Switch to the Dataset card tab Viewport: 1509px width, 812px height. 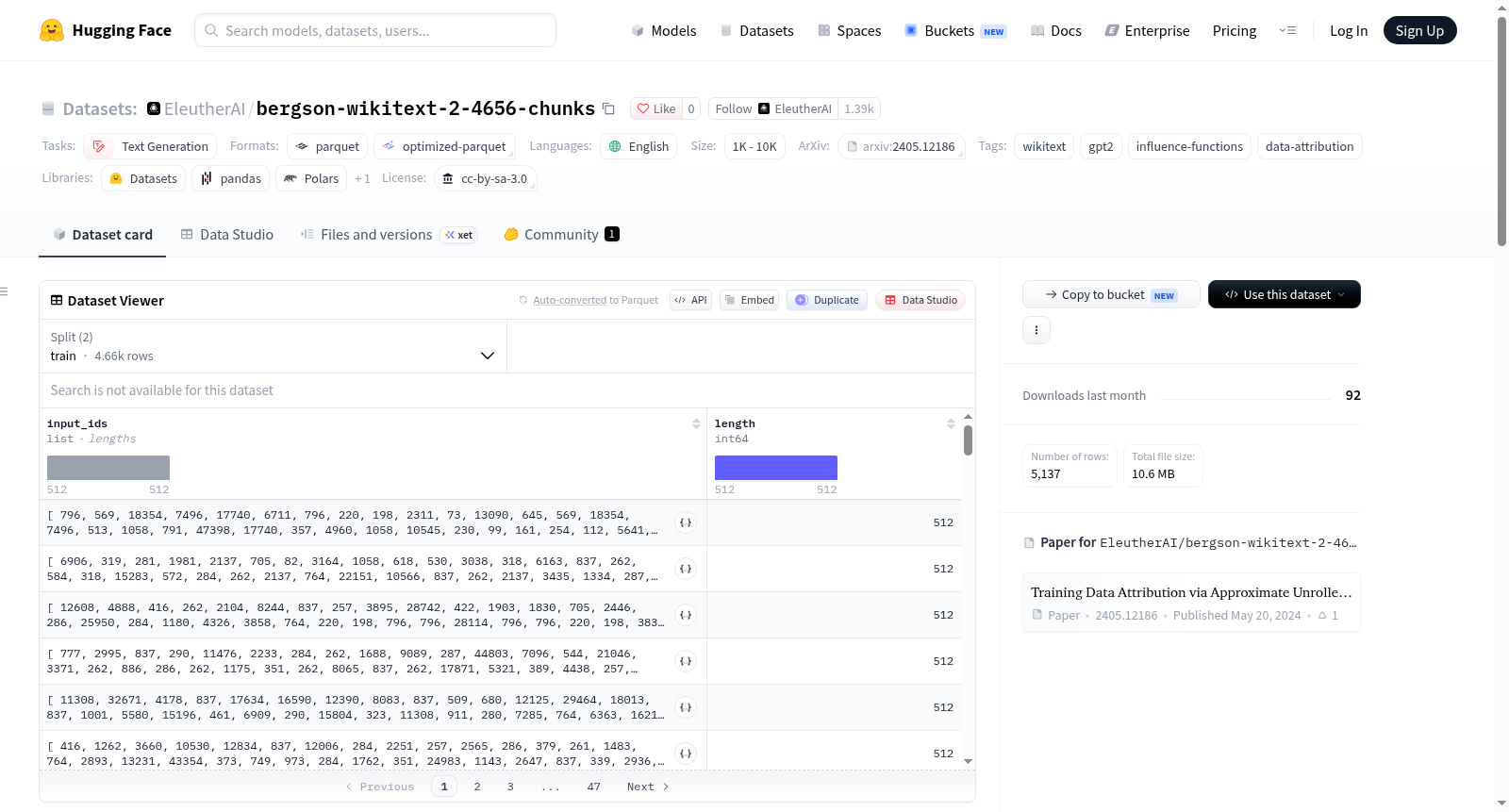point(103,235)
